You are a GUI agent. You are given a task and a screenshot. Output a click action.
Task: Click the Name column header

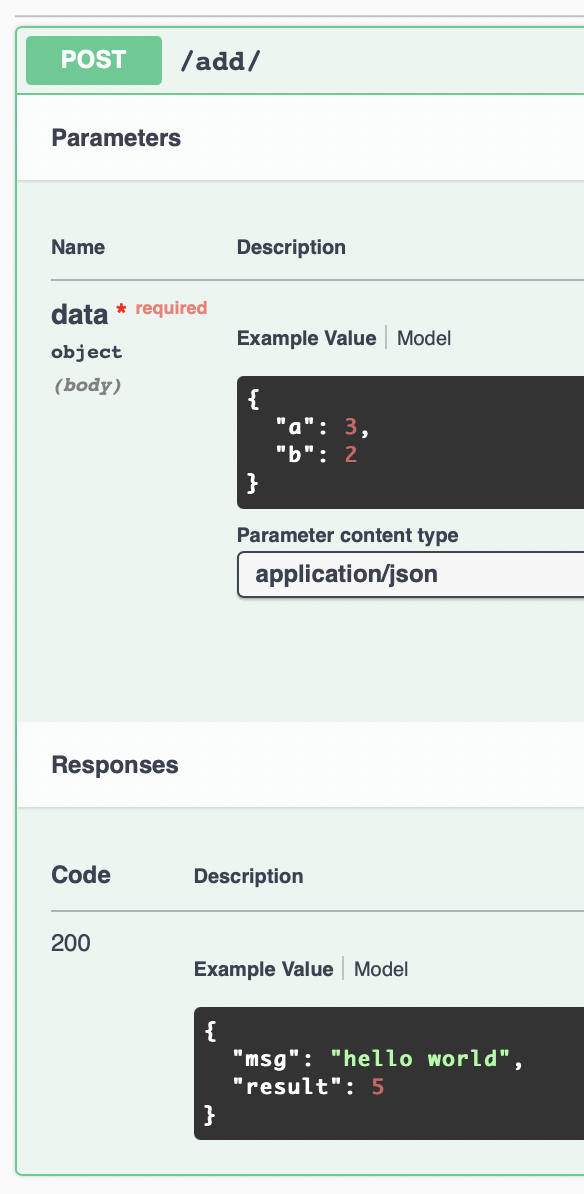click(78, 247)
